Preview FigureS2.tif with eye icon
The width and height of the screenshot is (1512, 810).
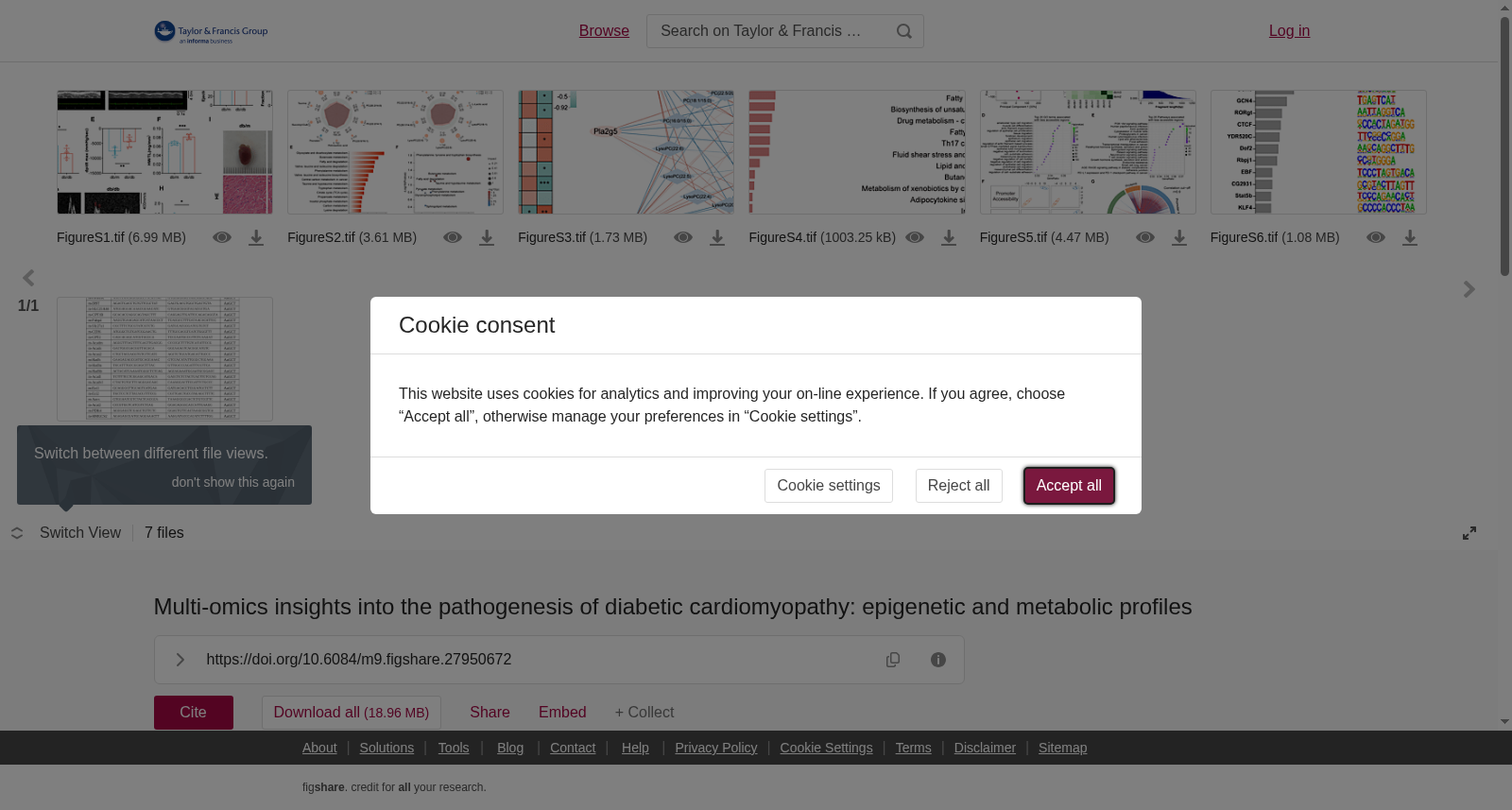pyautogui.click(x=453, y=237)
